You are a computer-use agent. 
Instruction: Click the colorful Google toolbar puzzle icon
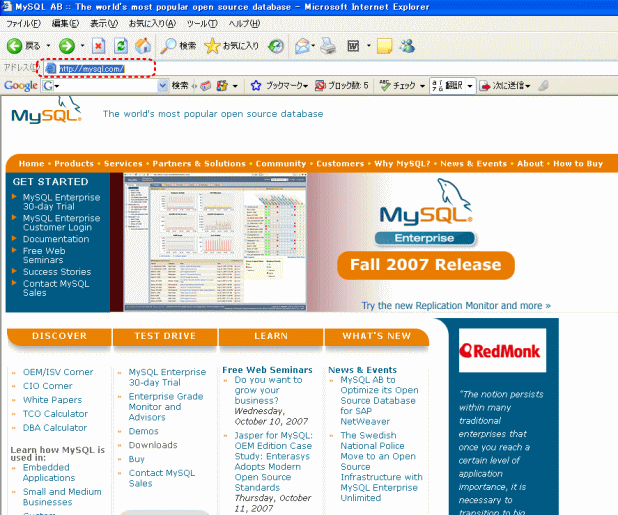click(x=222, y=85)
